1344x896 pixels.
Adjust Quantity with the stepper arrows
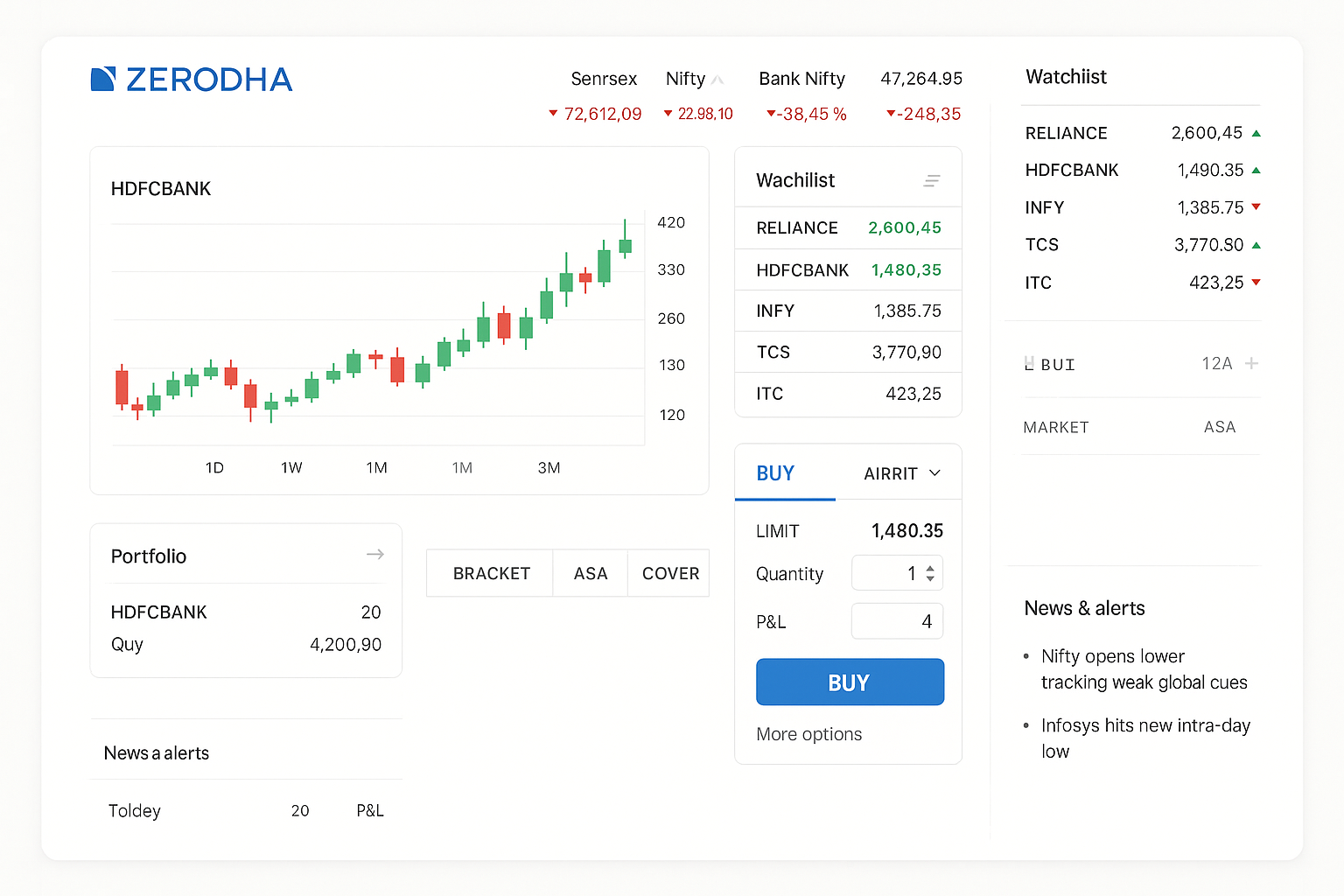point(930,573)
